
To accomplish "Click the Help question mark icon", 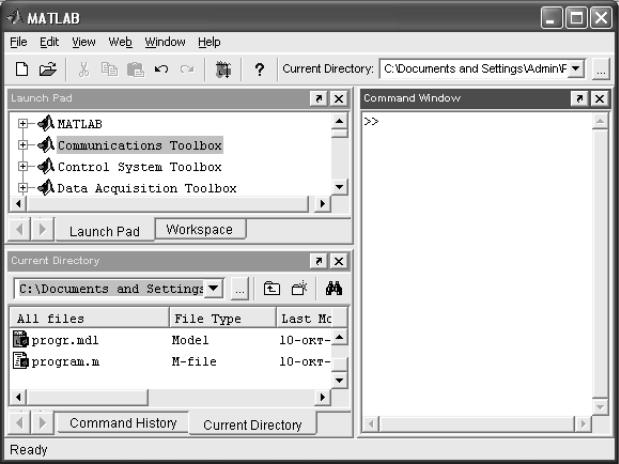I will 259,70.
